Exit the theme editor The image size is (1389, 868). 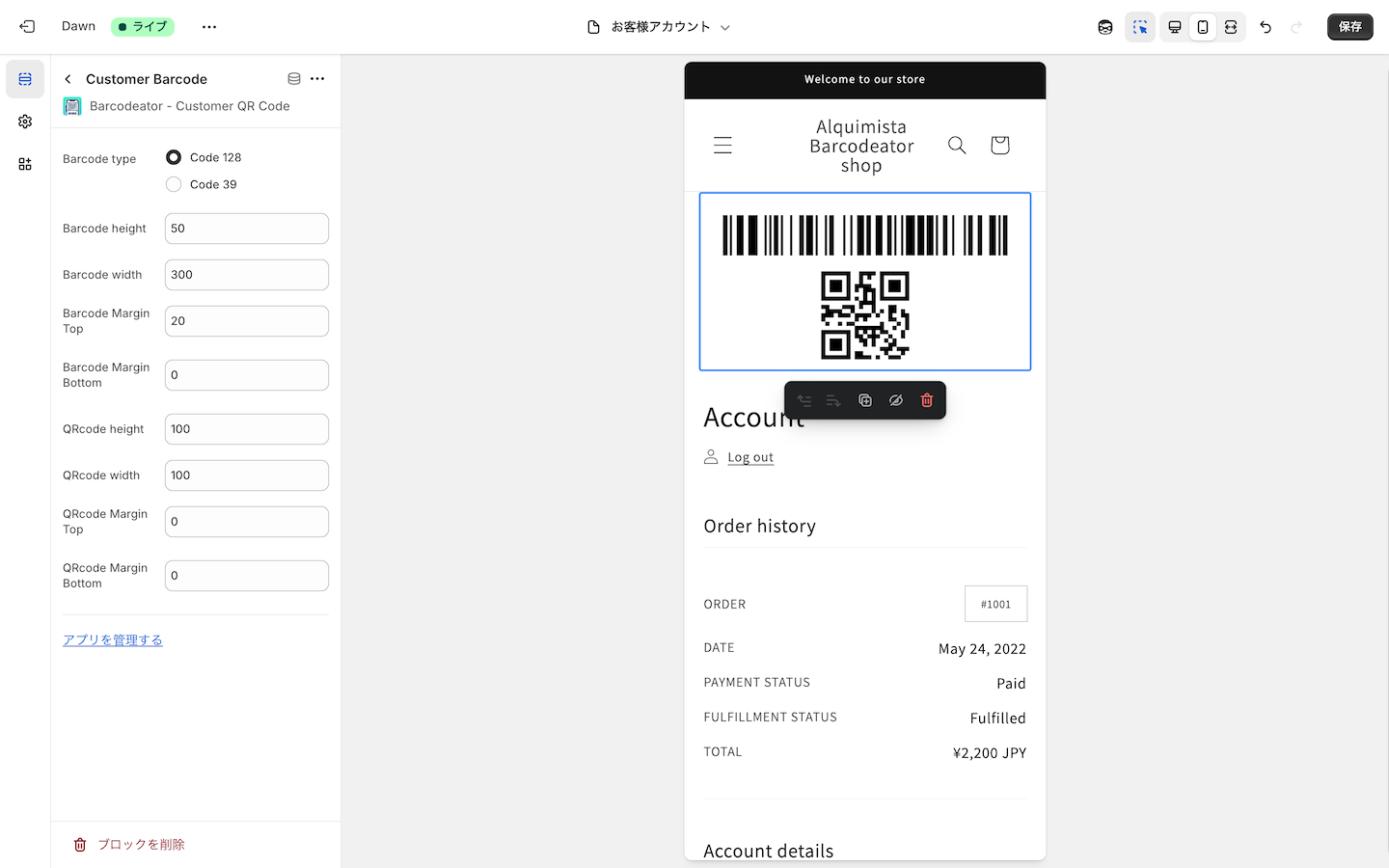point(27,27)
